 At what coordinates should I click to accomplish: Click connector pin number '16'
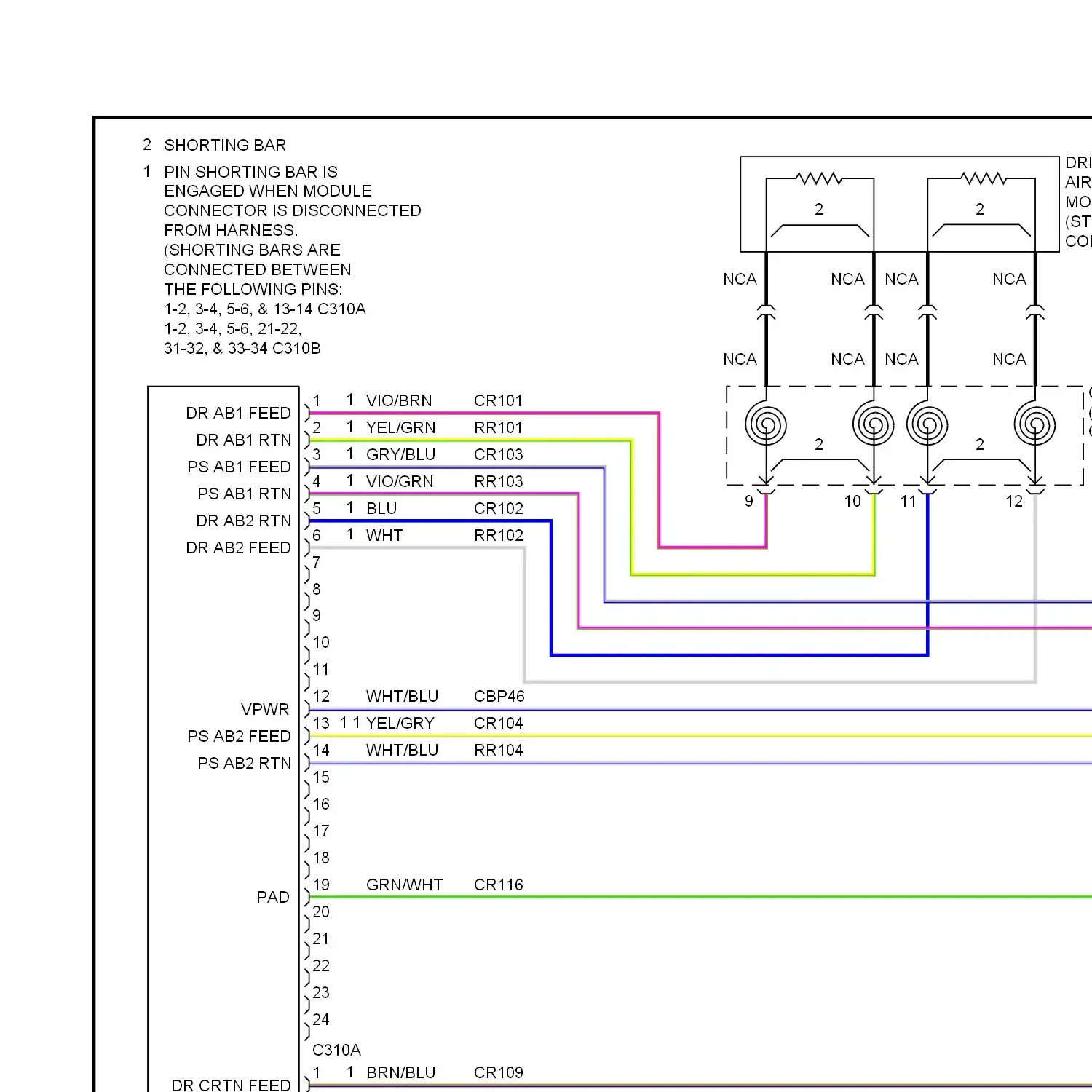point(321,804)
